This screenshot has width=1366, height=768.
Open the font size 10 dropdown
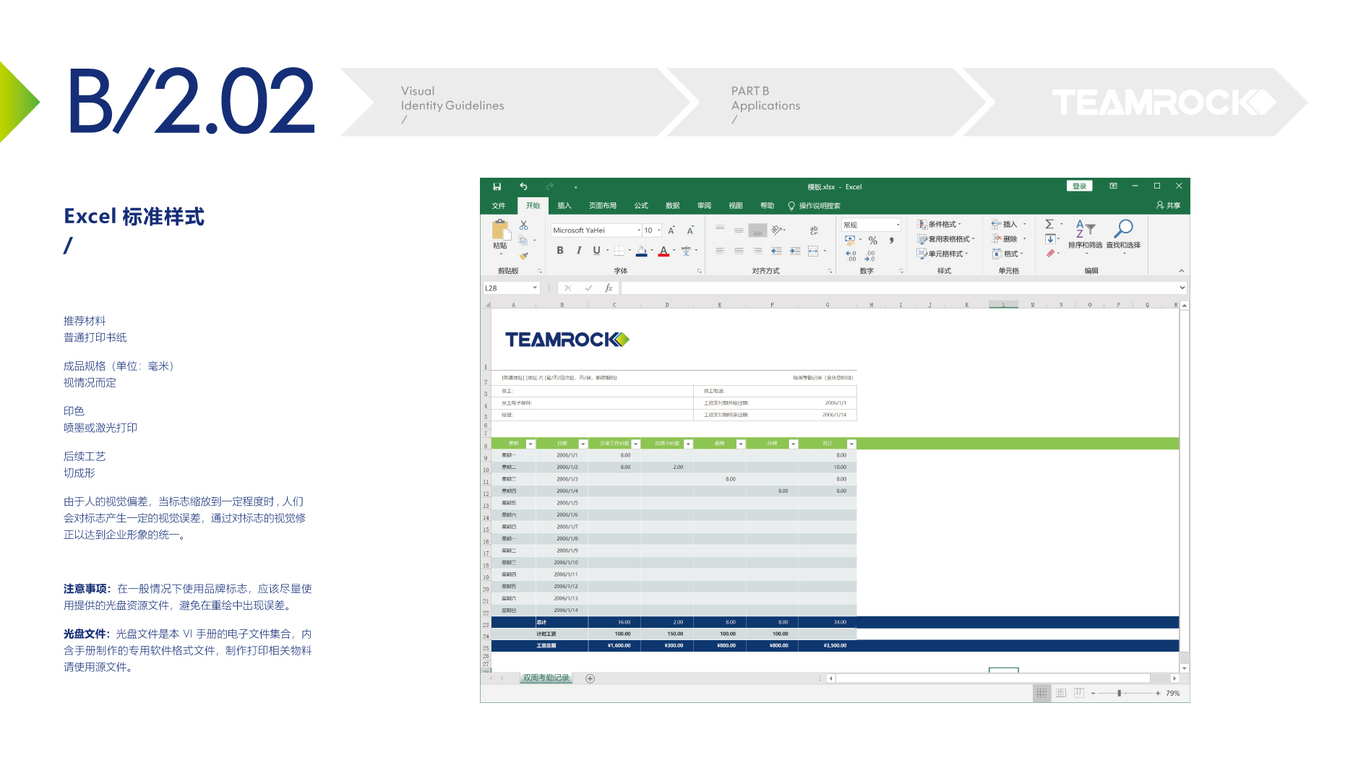click(659, 230)
